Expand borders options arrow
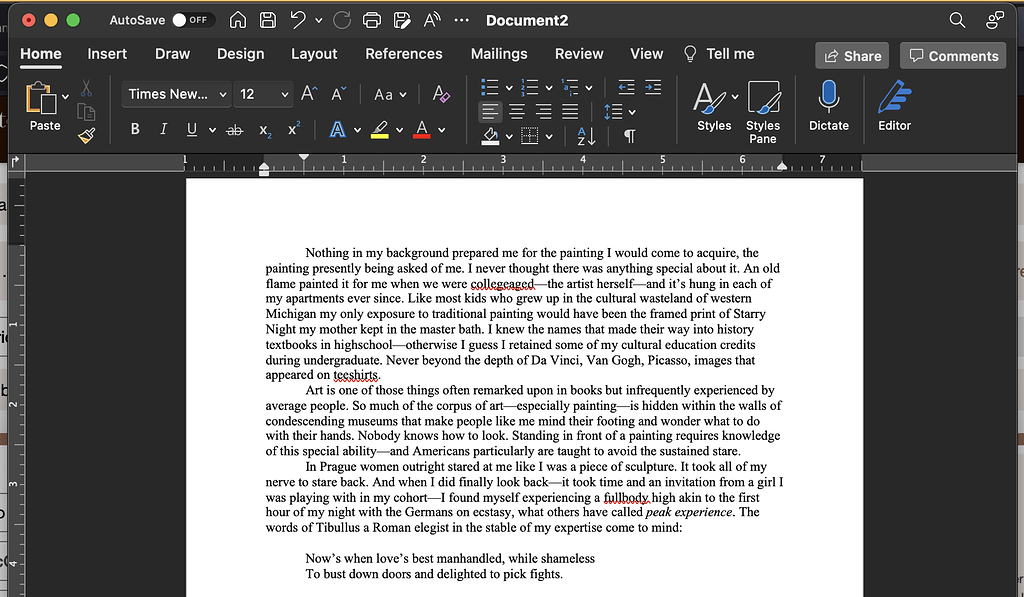Image resolution: width=1024 pixels, height=597 pixels. [549, 137]
